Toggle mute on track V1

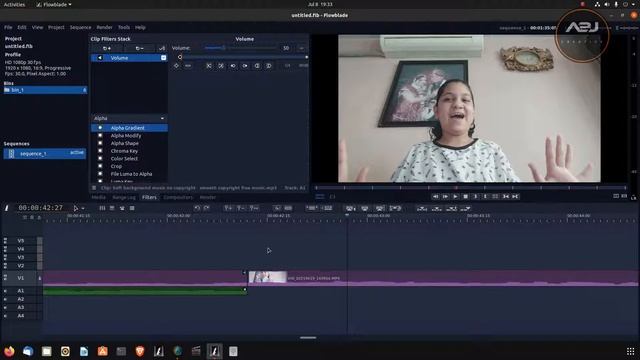5,278
